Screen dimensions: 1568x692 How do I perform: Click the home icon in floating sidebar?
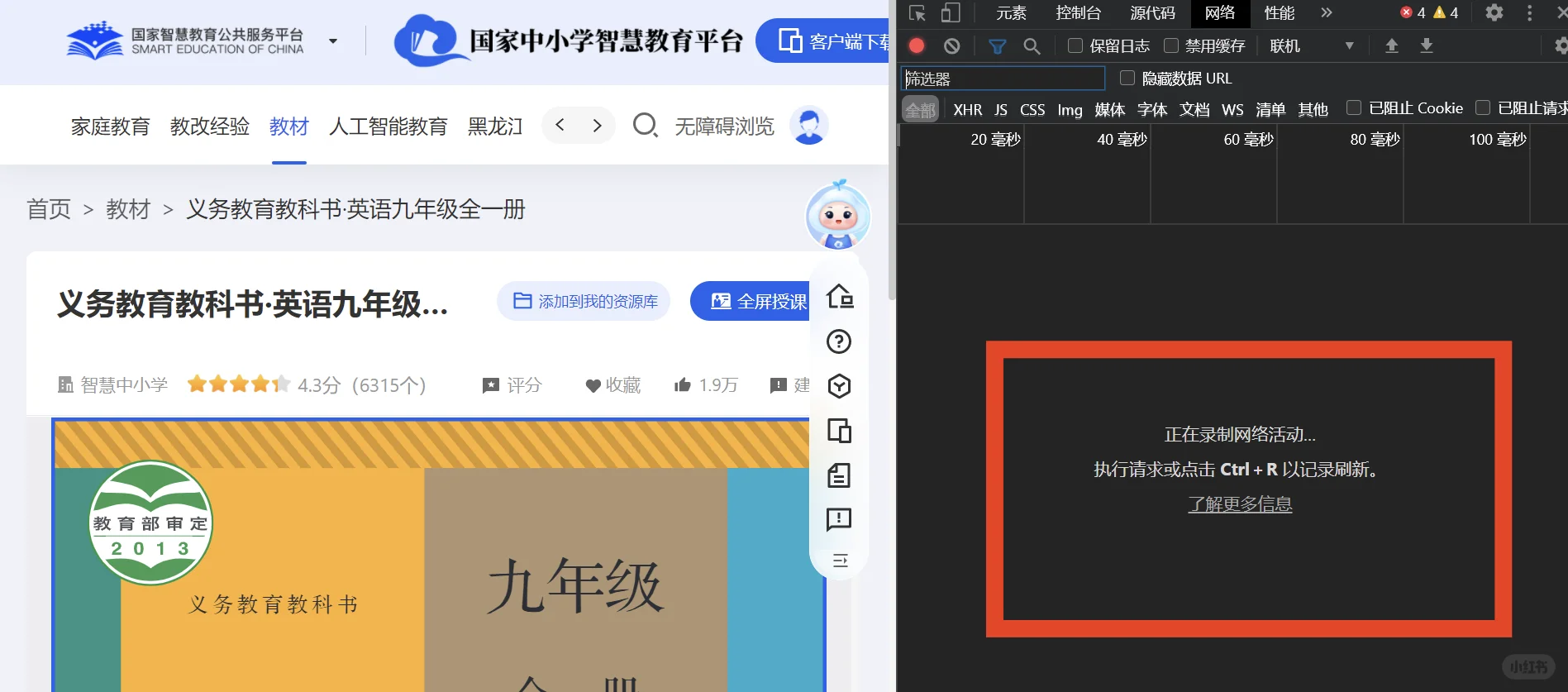click(839, 296)
